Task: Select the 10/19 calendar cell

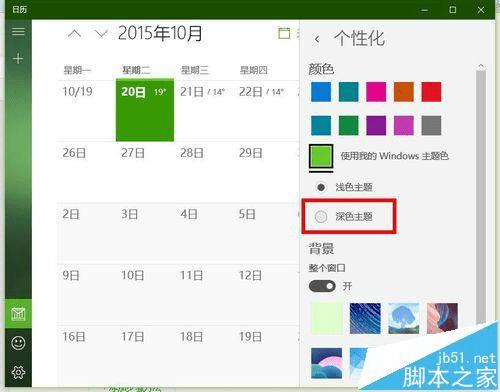Action: click(x=86, y=111)
